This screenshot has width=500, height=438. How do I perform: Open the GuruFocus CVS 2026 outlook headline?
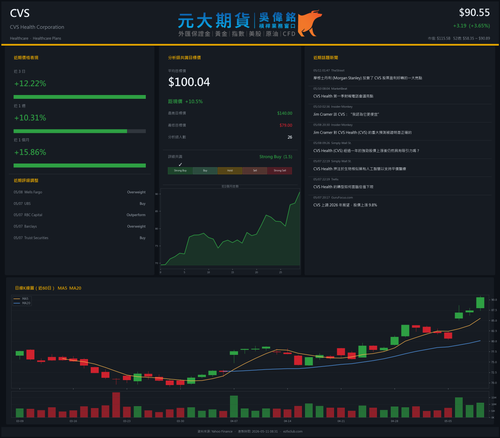point(345,205)
